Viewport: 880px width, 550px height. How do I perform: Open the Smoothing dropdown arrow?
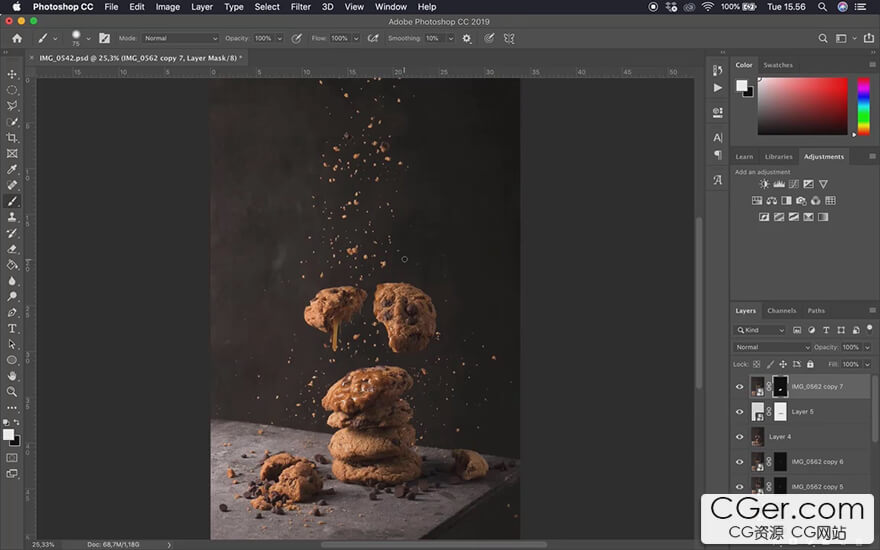click(x=450, y=38)
